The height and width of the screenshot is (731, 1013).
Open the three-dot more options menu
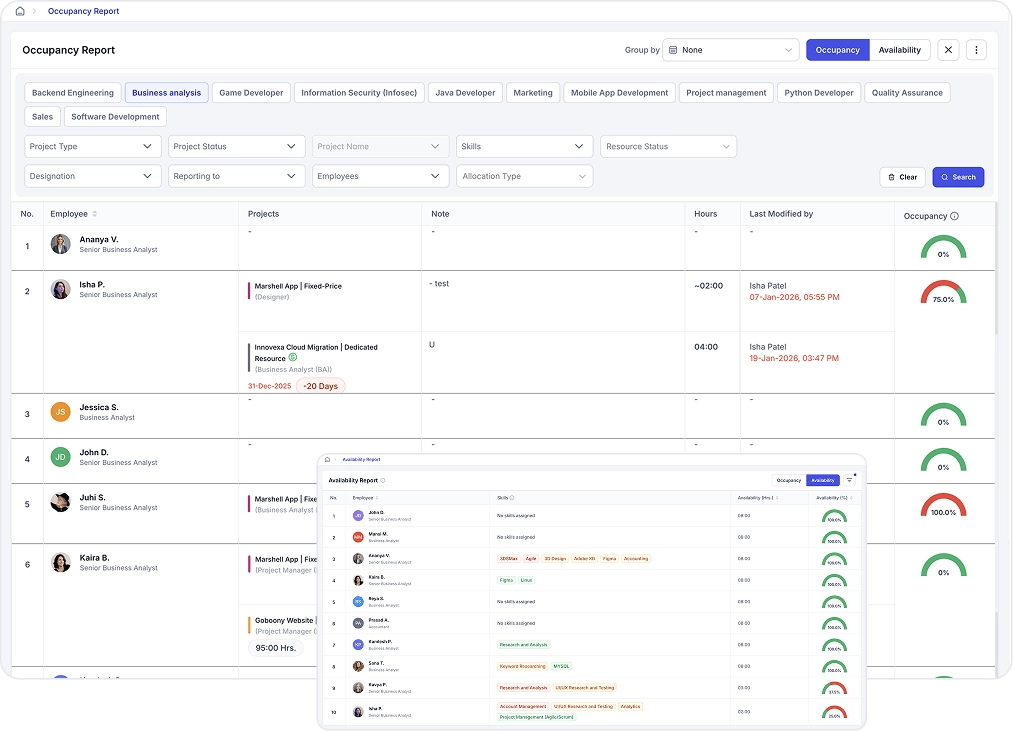point(976,50)
